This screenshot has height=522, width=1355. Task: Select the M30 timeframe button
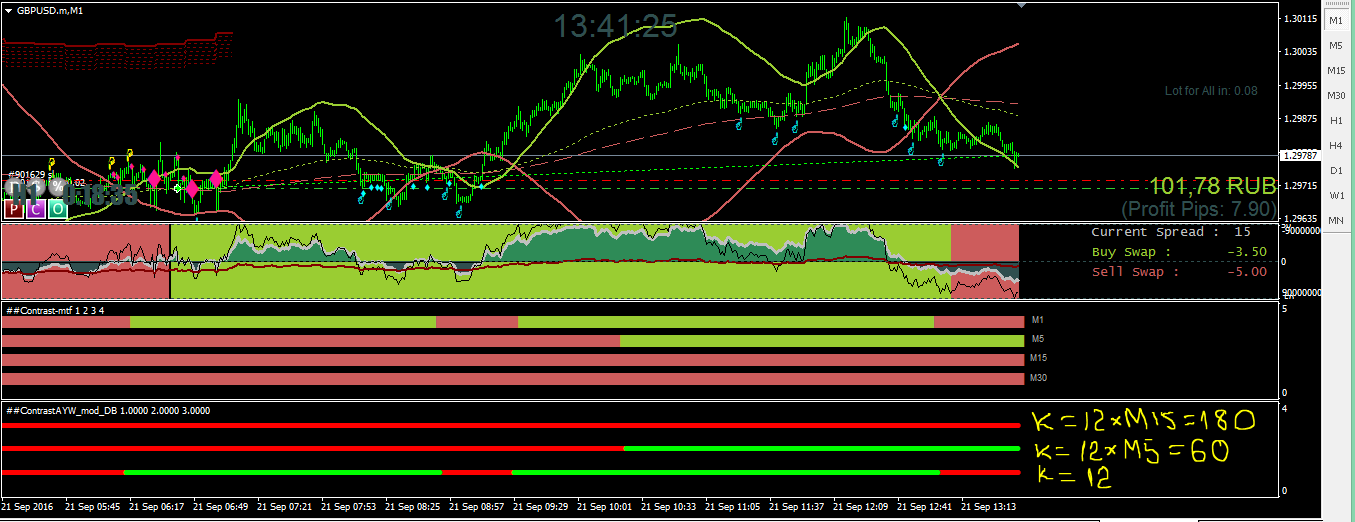[x=1336, y=95]
